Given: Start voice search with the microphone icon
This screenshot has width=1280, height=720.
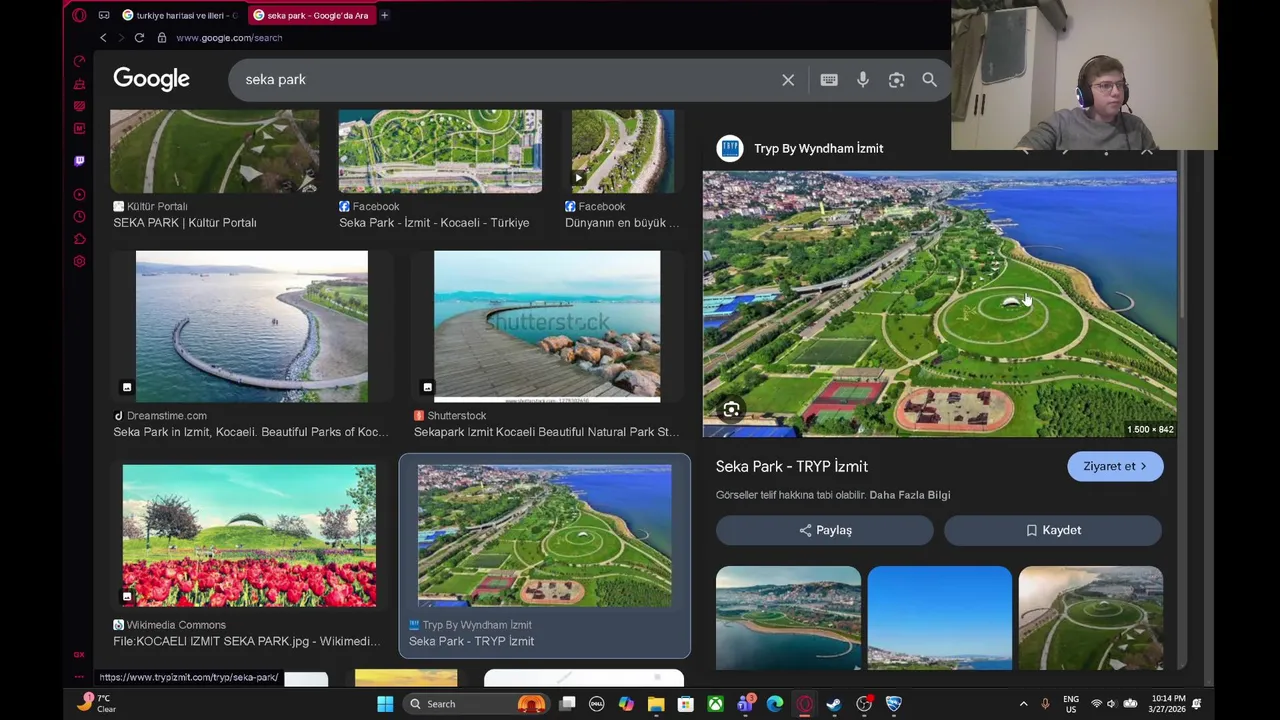Looking at the screenshot, I should [863, 80].
